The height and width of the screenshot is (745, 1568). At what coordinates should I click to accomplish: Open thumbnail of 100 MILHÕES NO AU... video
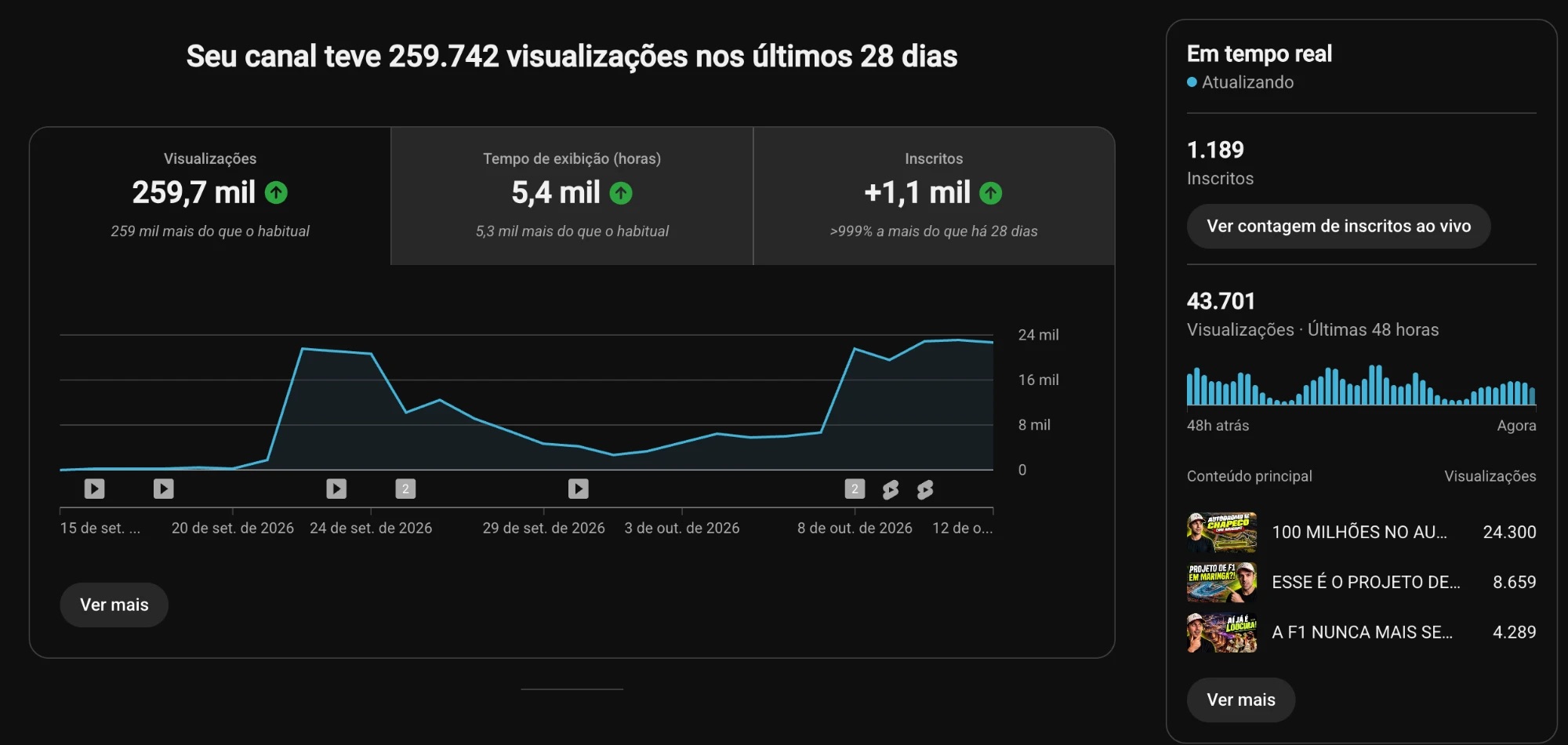pyautogui.click(x=1222, y=532)
